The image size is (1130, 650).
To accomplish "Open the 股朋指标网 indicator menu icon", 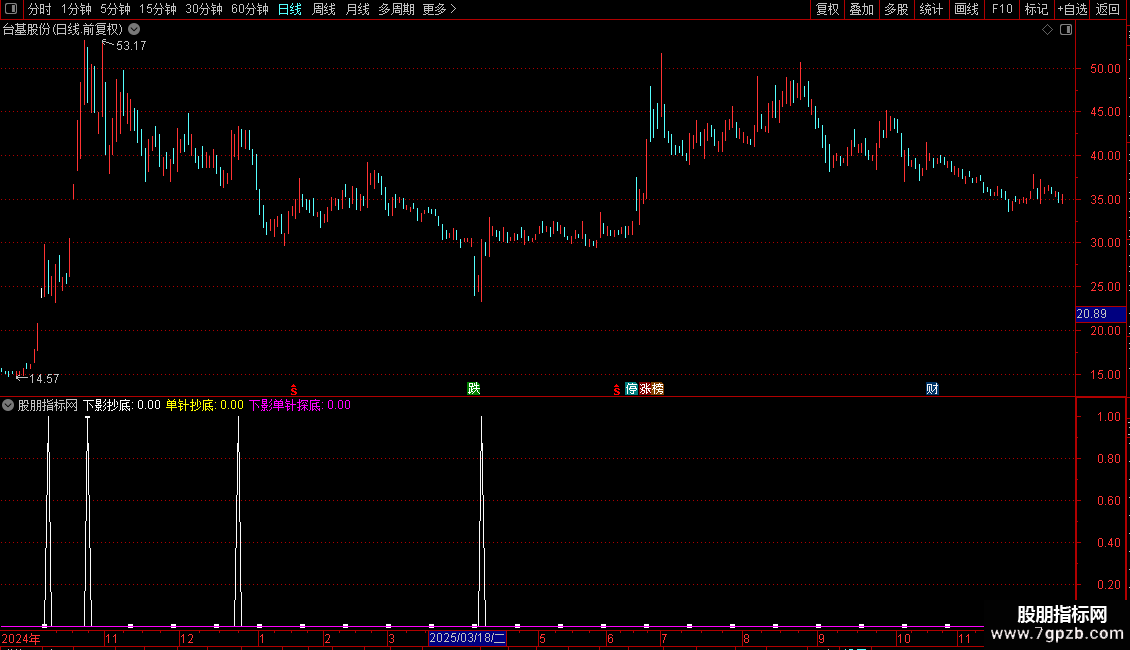I will coord(8,405).
